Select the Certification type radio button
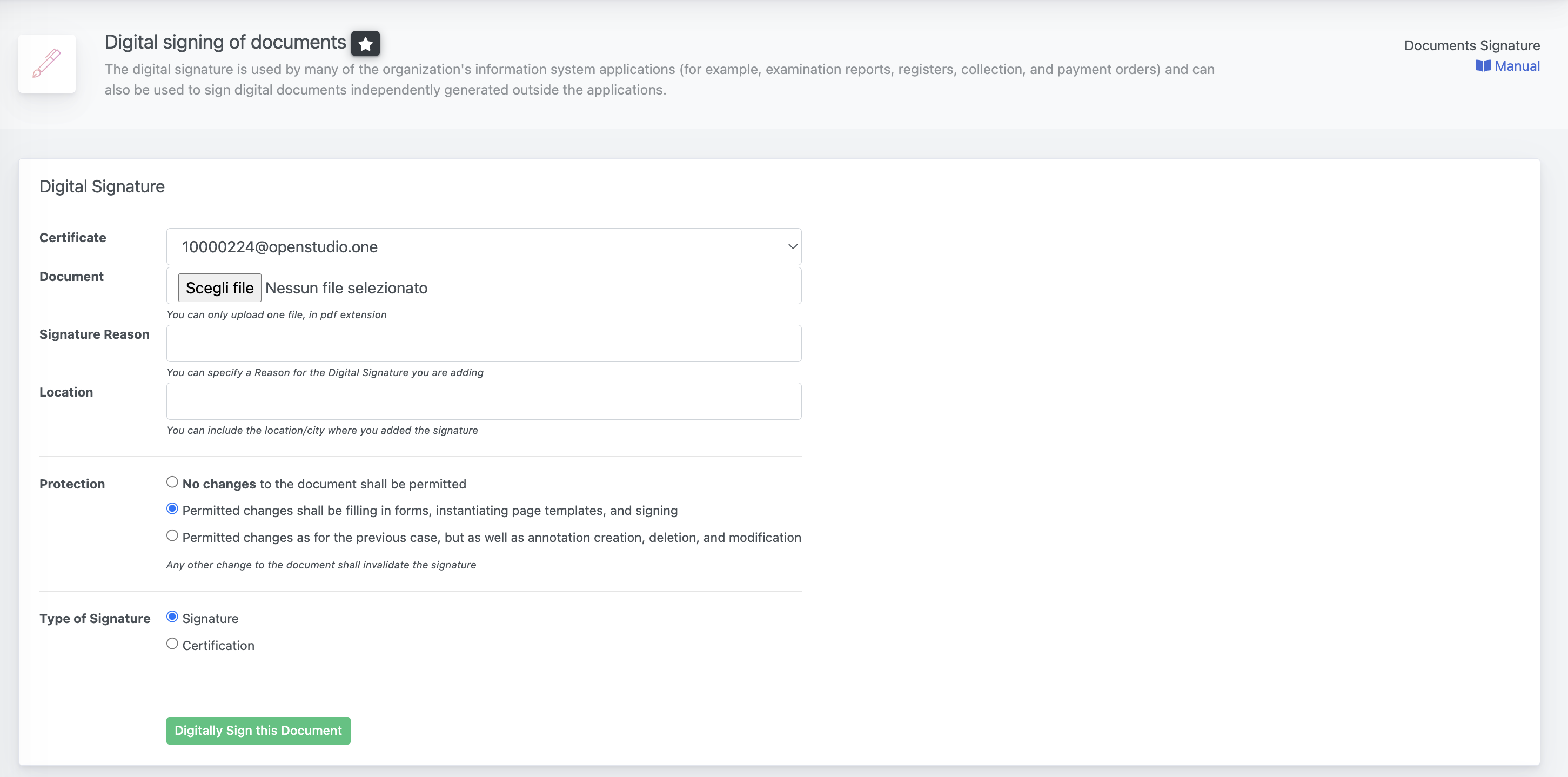1568x777 pixels. [x=172, y=644]
